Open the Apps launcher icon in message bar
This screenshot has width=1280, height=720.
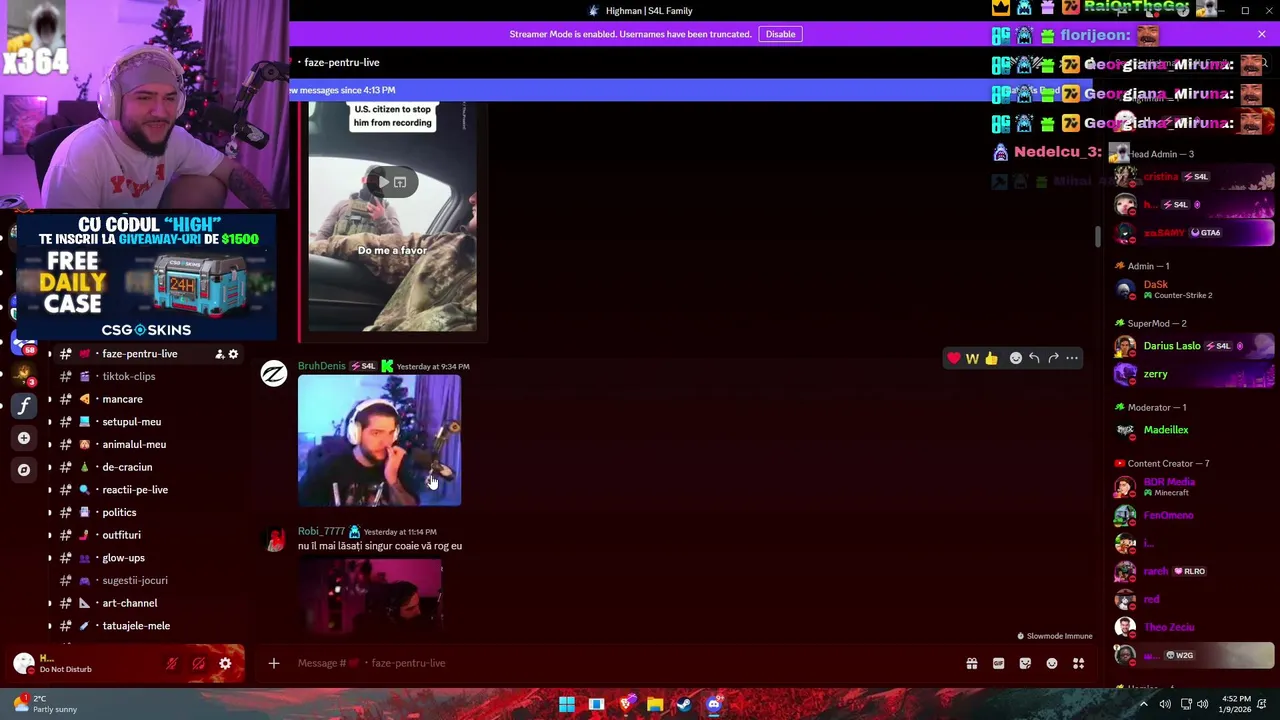click(1078, 663)
